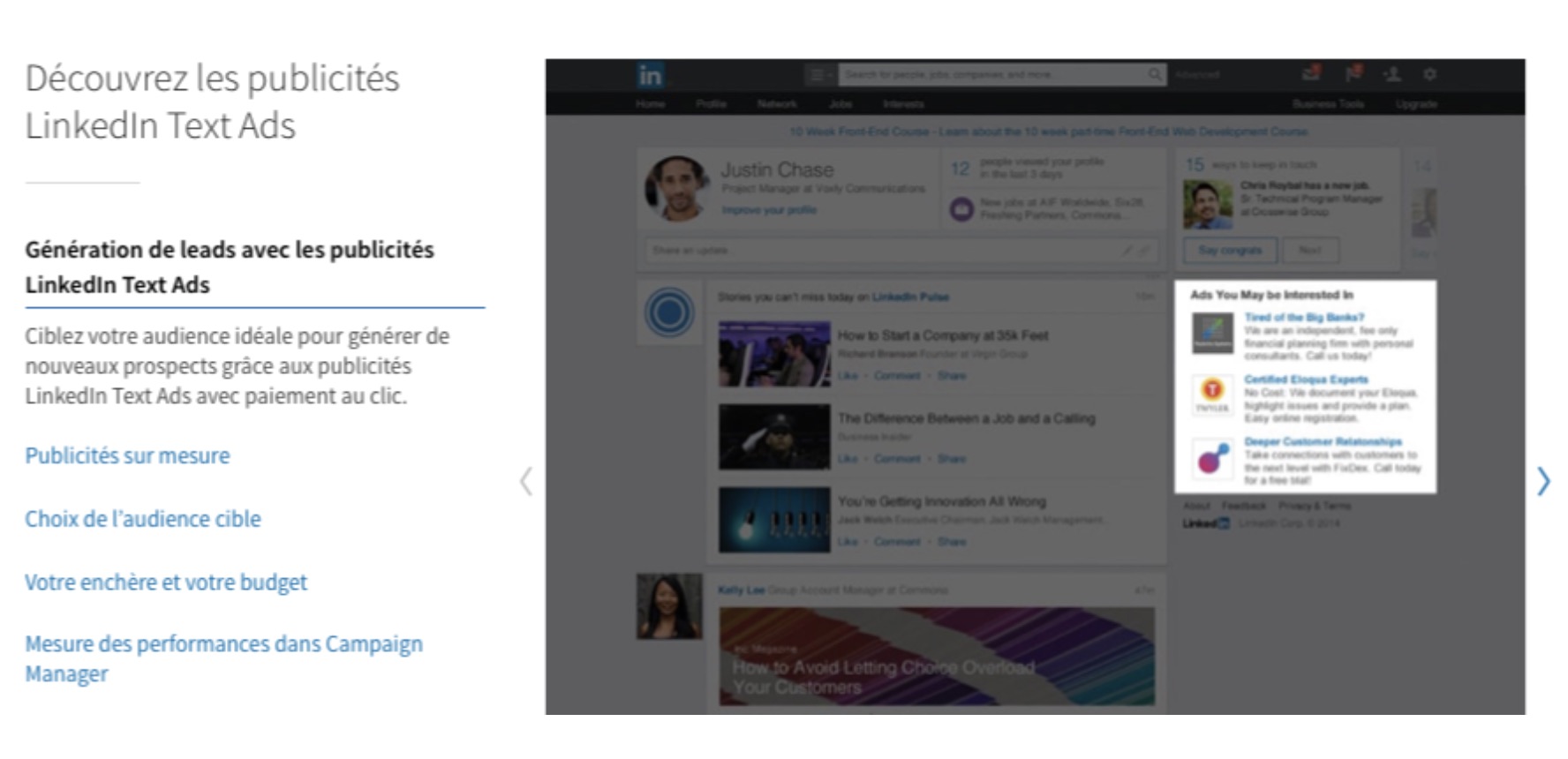Go to the next carousel slide arrow
The image size is (1568, 759).
click(1542, 481)
